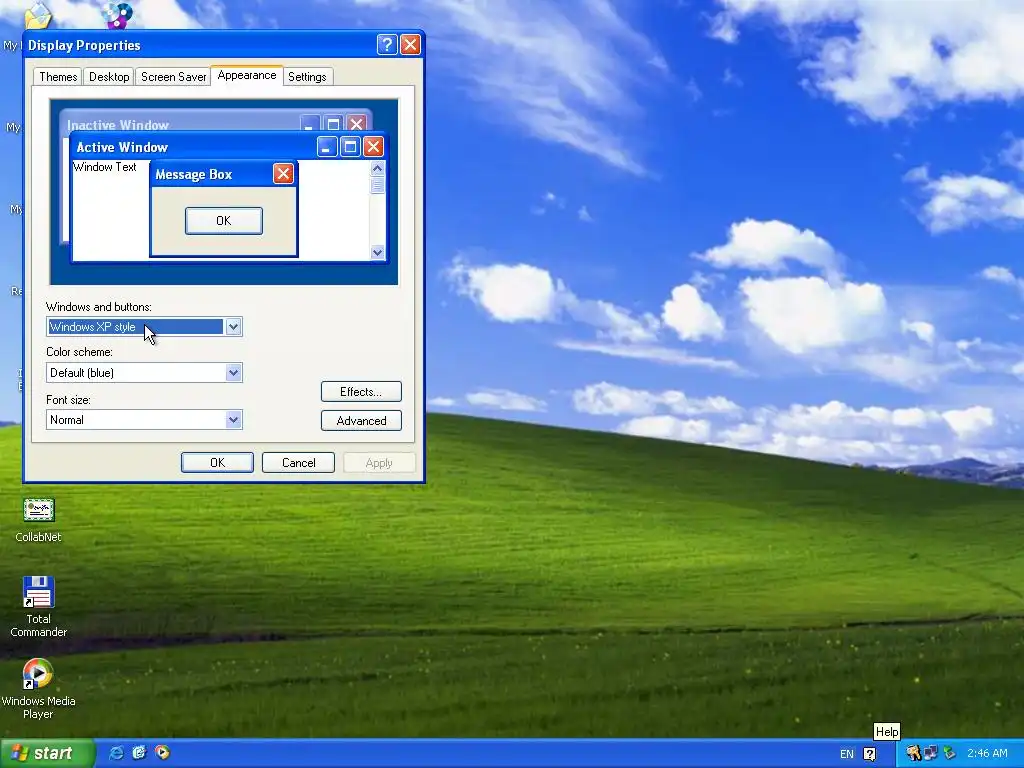The image size is (1024, 768).
Task: Click the 'Window Text' sample in preview
Action: [104, 167]
